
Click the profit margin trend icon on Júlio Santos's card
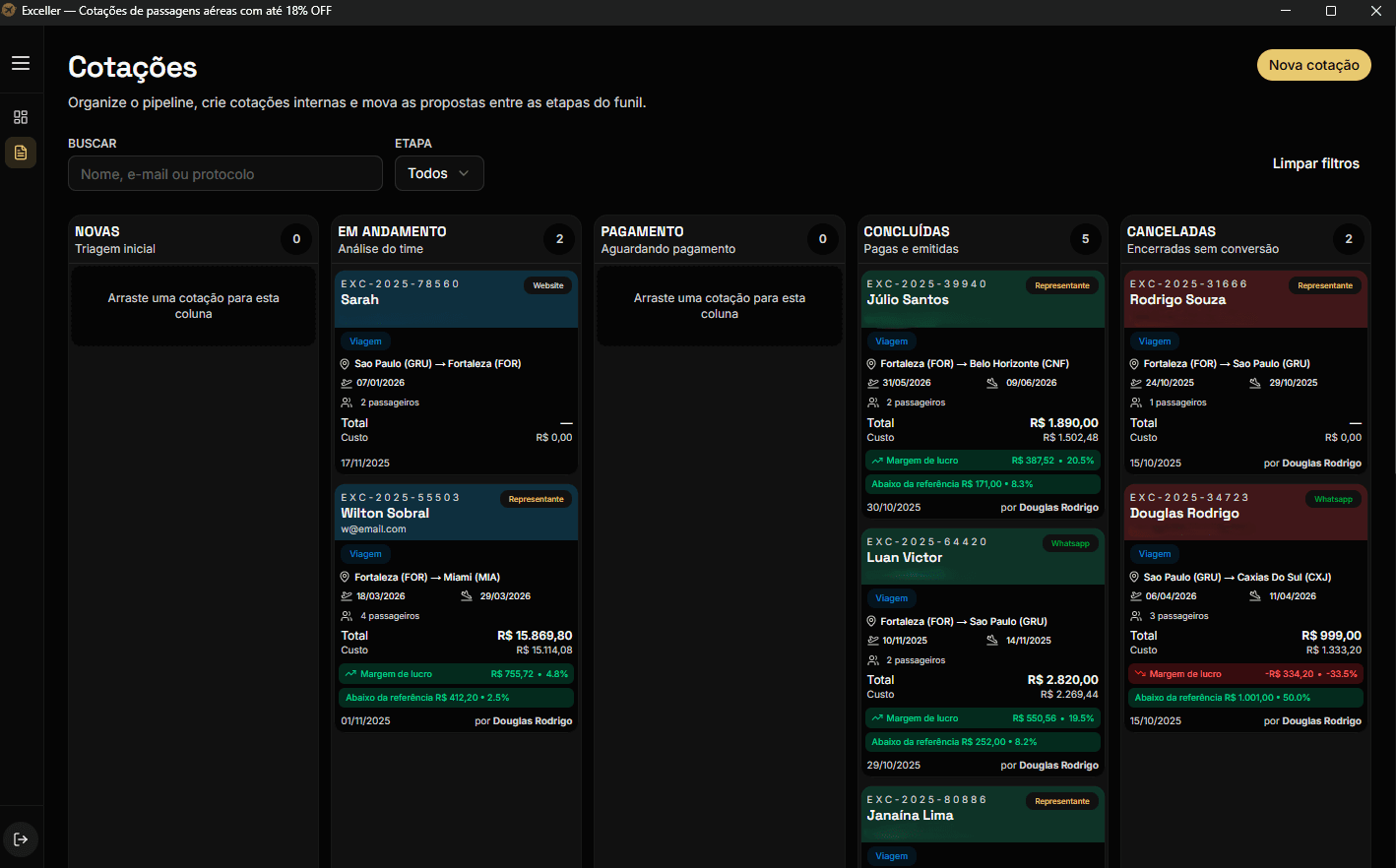pyautogui.click(x=877, y=461)
